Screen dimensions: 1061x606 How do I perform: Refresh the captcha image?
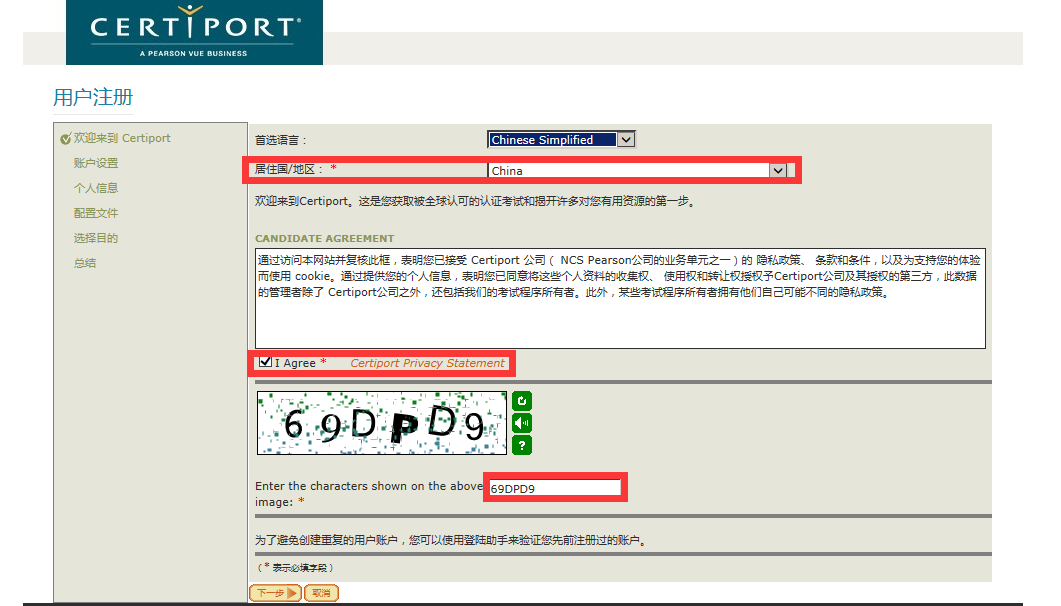coord(522,401)
